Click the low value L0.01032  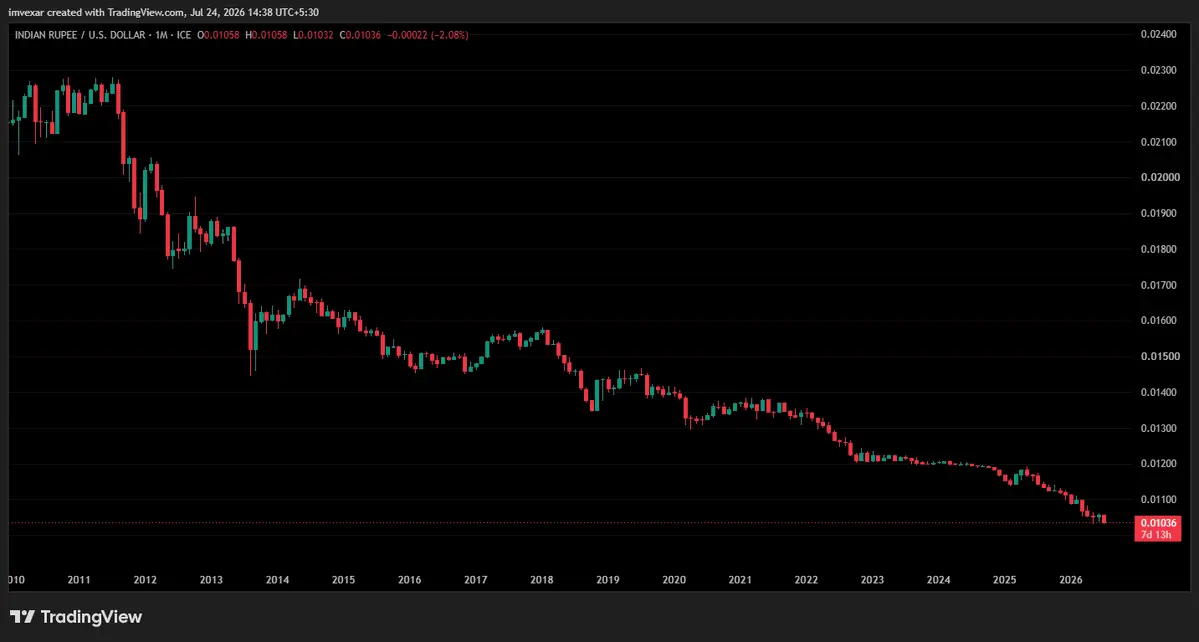[312, 35]
